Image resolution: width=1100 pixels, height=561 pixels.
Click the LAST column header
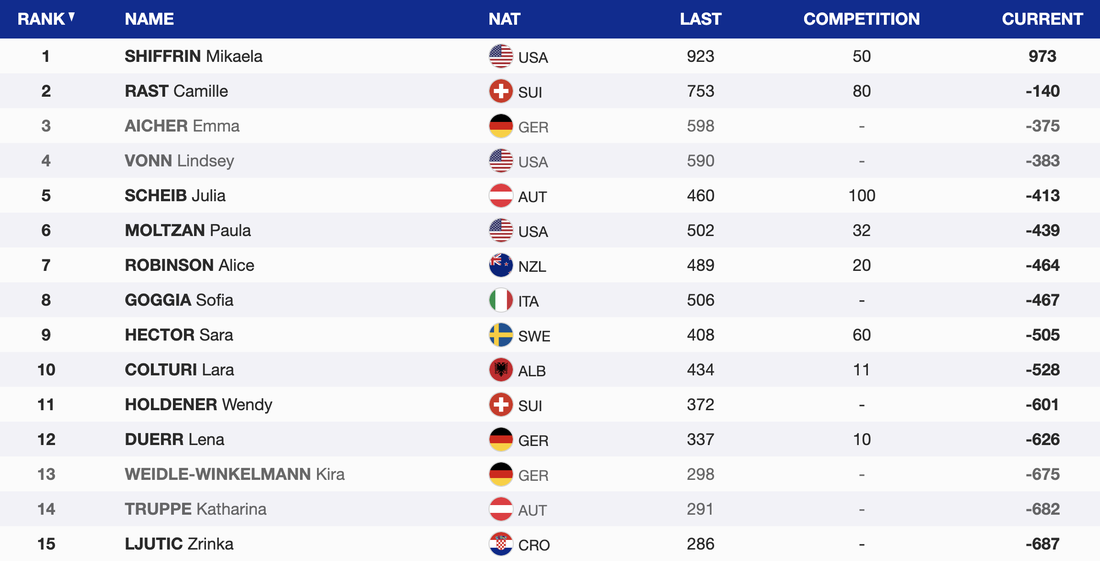700,19
